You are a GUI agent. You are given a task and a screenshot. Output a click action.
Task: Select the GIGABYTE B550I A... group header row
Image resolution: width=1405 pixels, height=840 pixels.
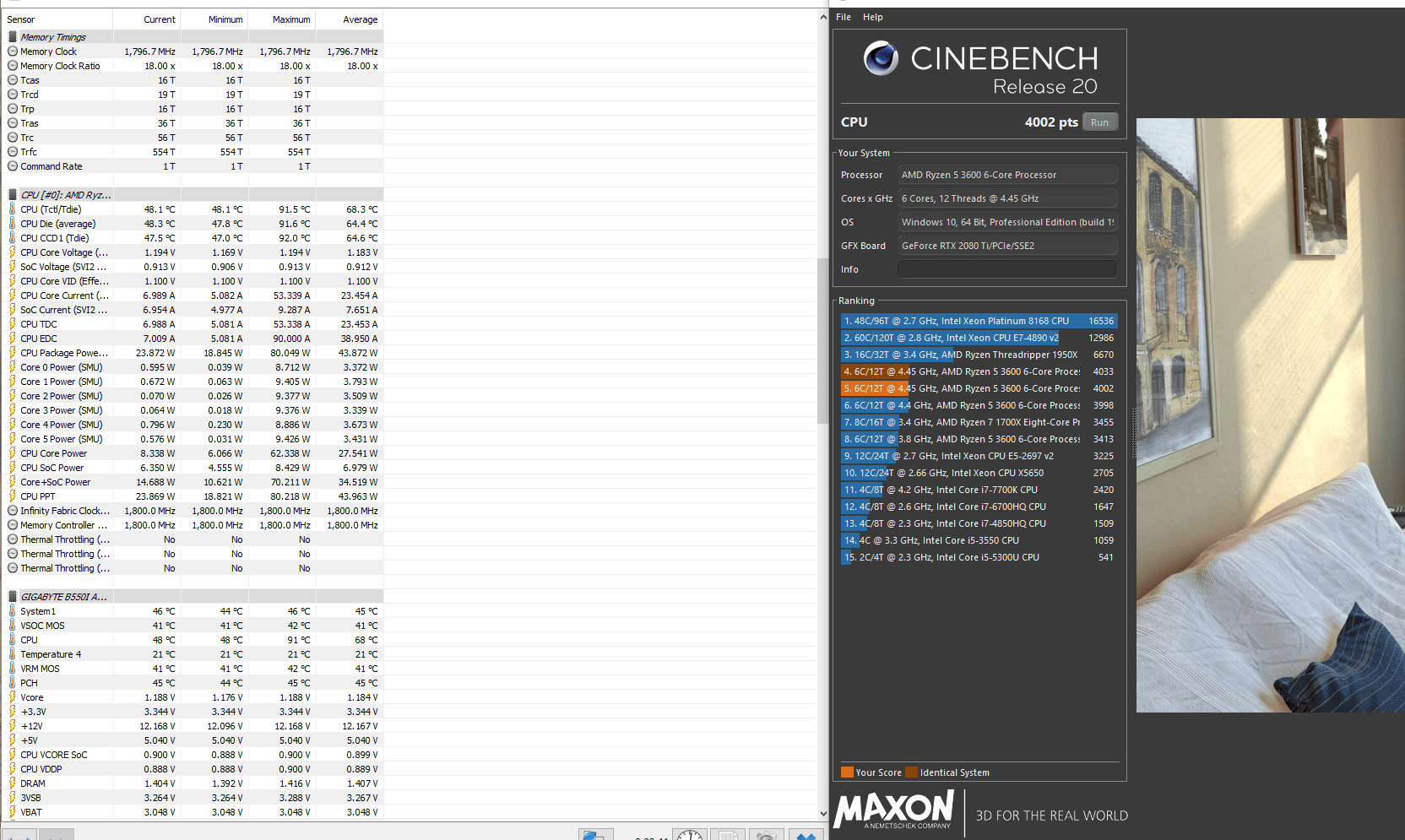pyautogui.click(x=193, y=597)
